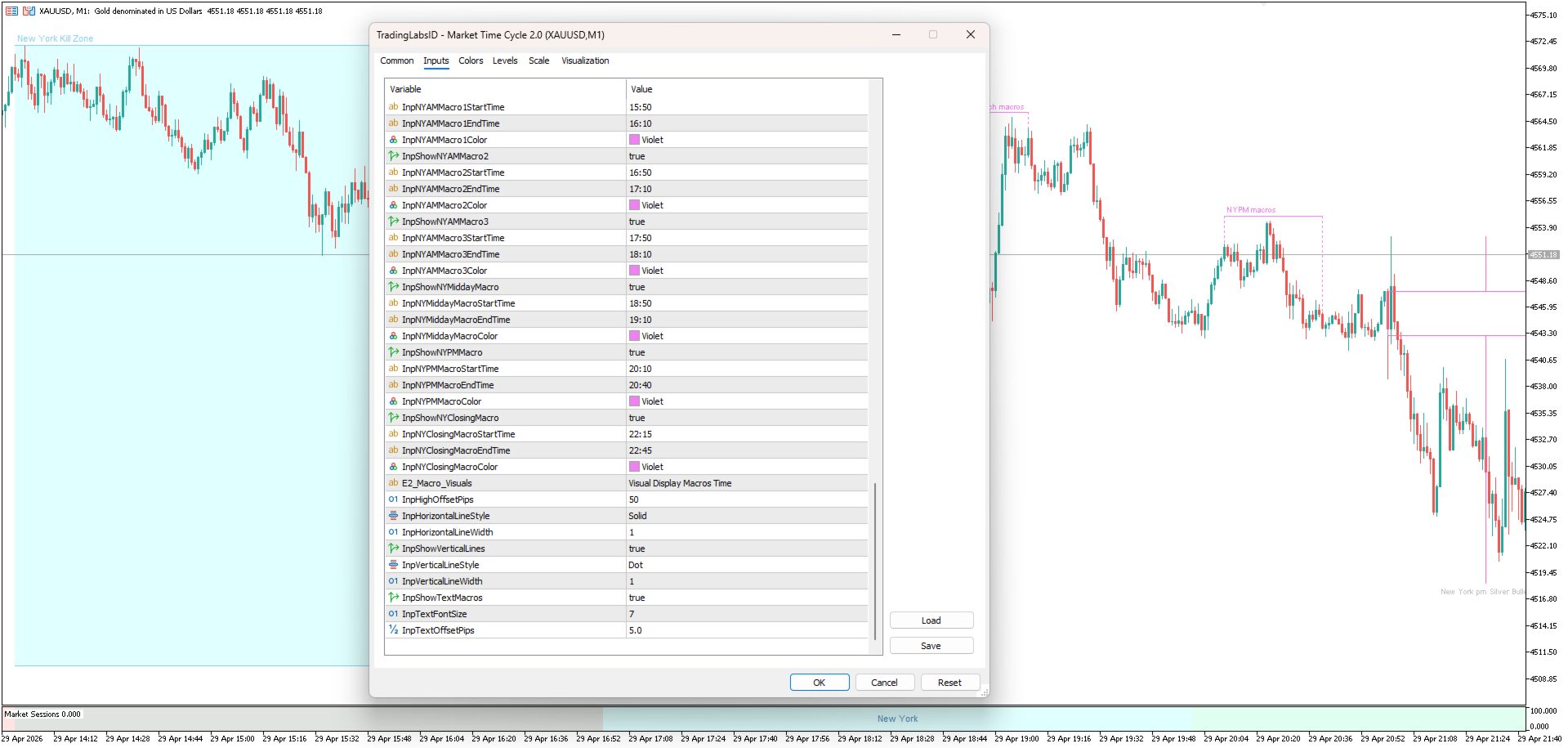Viewport: 1568px width, 748px height.
Task: Click the 'ab' icon of InpNYPMMacroEndTime
Action: [393, 385]
